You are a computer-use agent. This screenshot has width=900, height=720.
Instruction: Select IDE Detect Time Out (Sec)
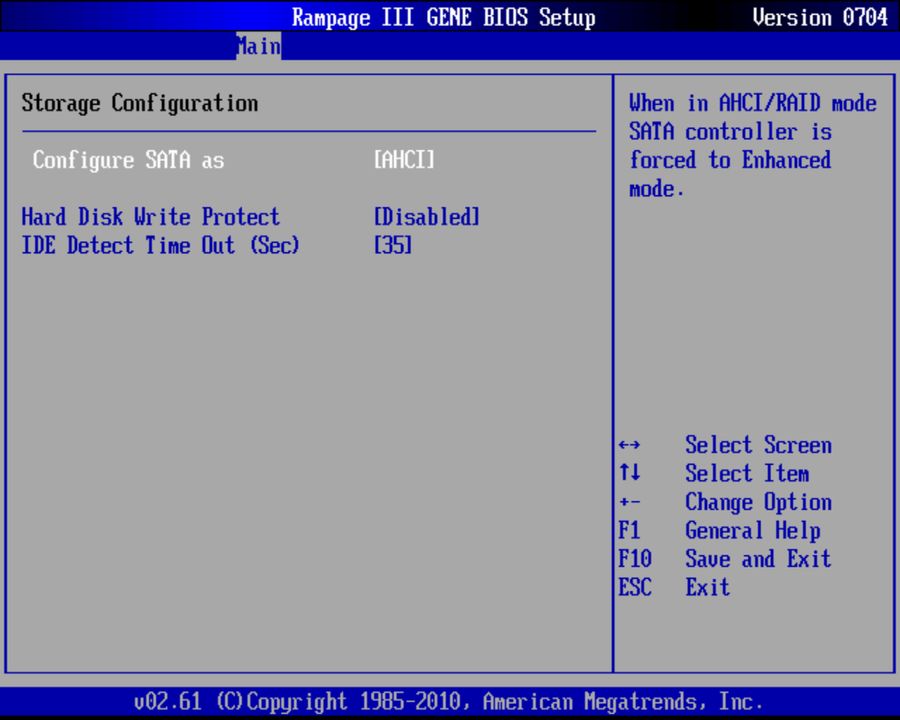(160, 246)
